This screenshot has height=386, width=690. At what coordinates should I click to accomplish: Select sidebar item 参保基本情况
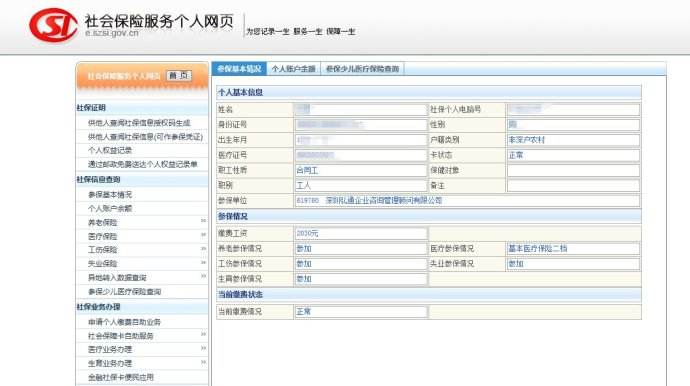point(110,195)
